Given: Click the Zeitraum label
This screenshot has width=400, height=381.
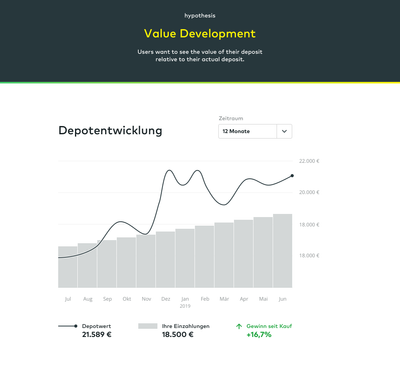Looking at the screenshot, I should (x=231, y=118).
